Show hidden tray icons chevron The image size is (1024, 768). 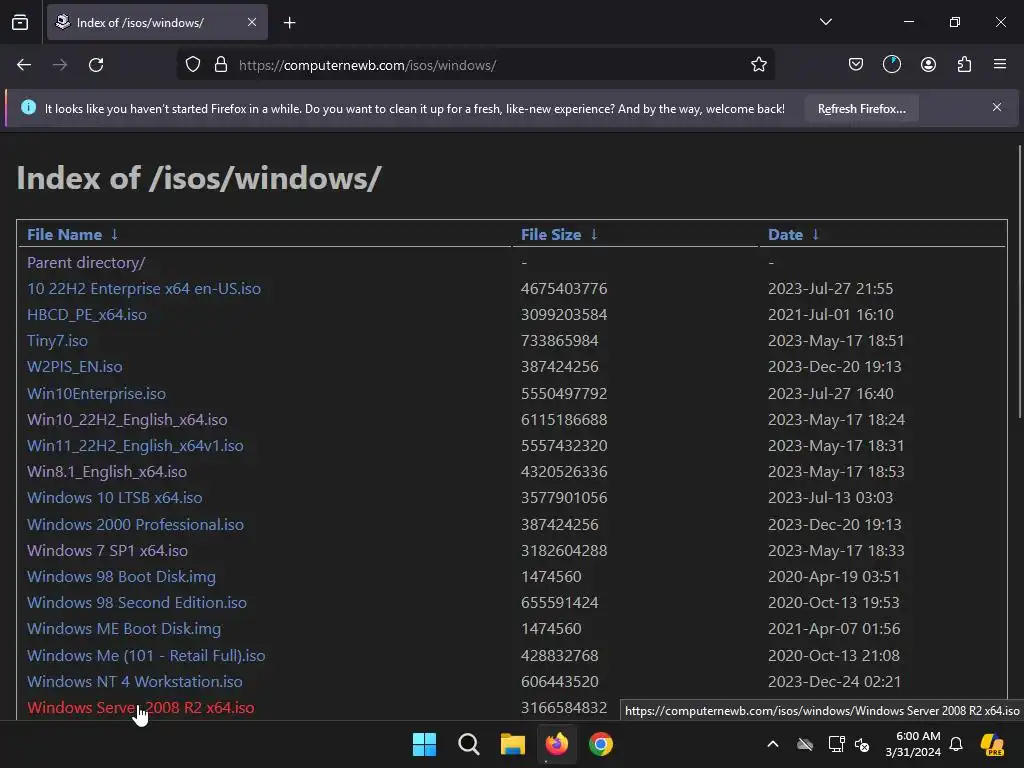773,744
